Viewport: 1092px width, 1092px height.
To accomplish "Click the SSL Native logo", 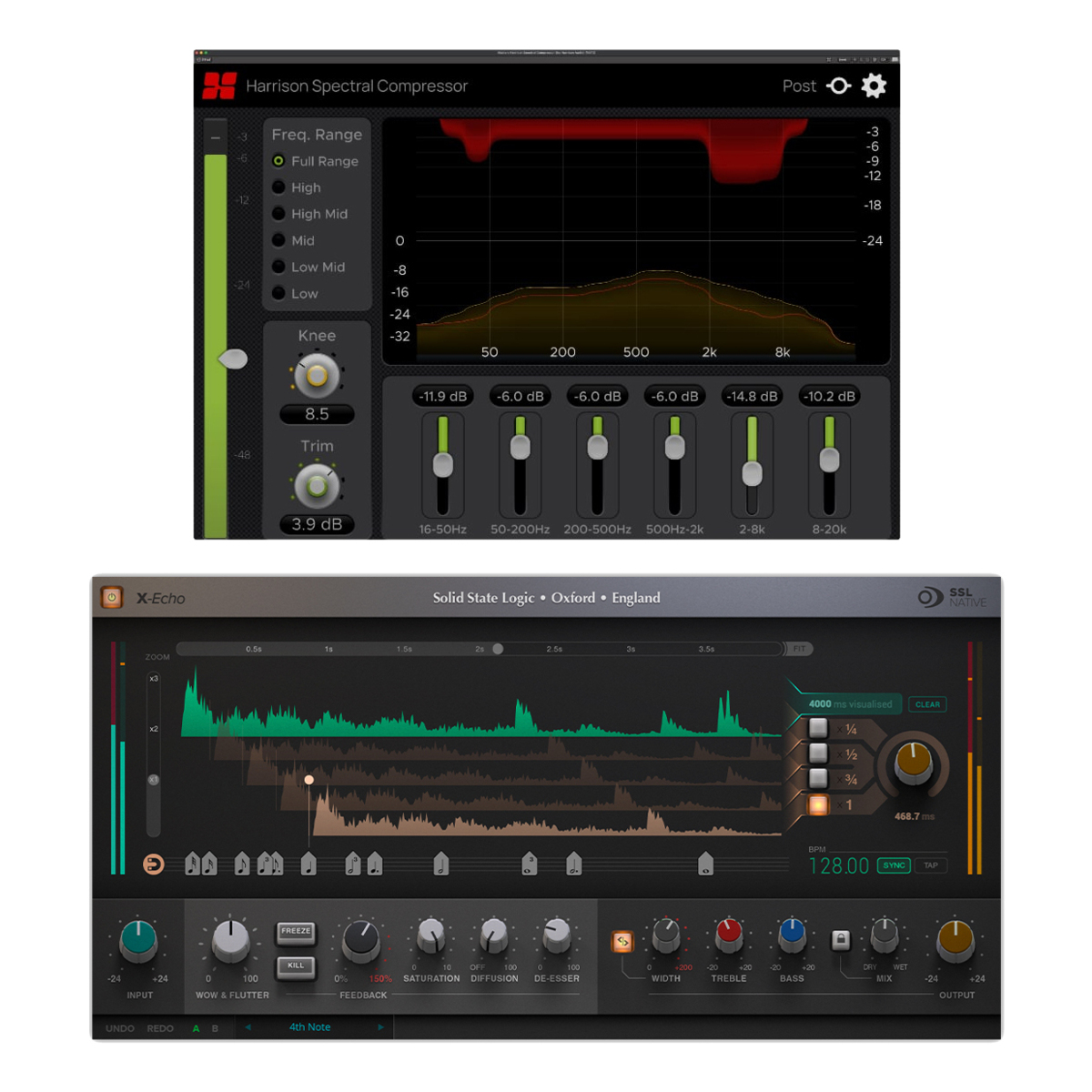I will (952, 597).
